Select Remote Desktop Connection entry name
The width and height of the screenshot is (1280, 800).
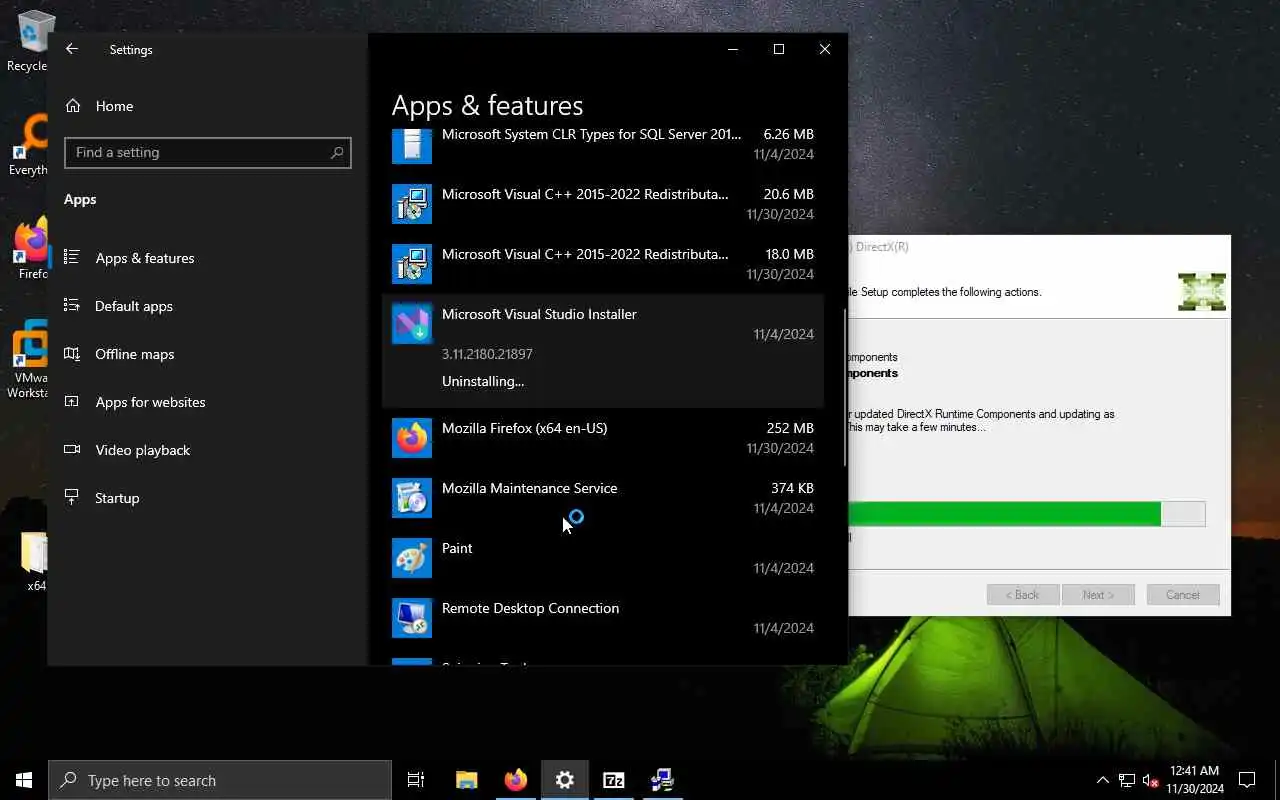point(530,608)
